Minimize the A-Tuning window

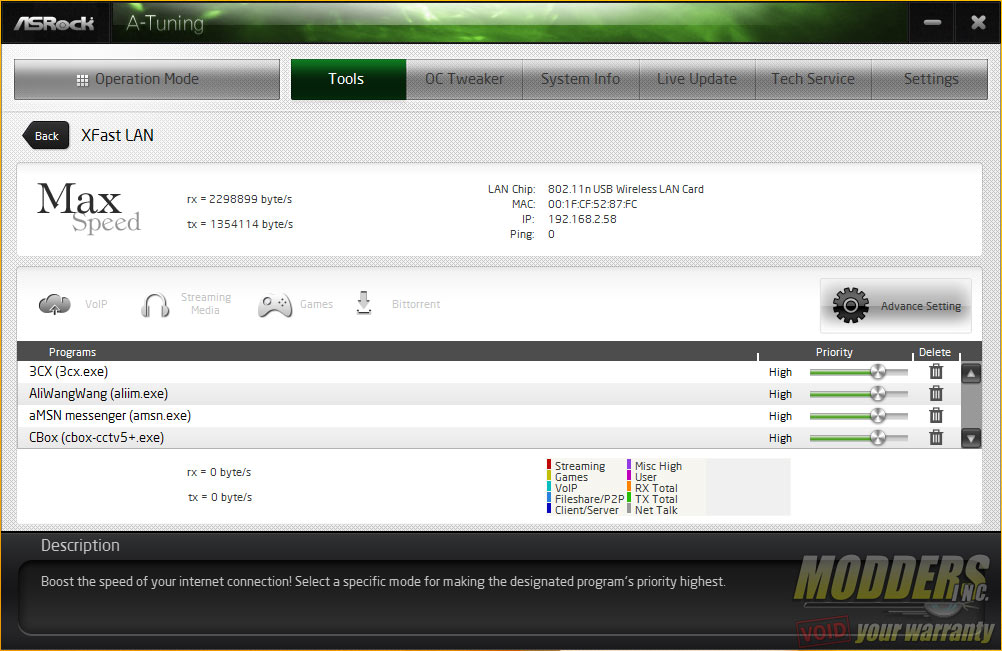click(x=932, y=23)
